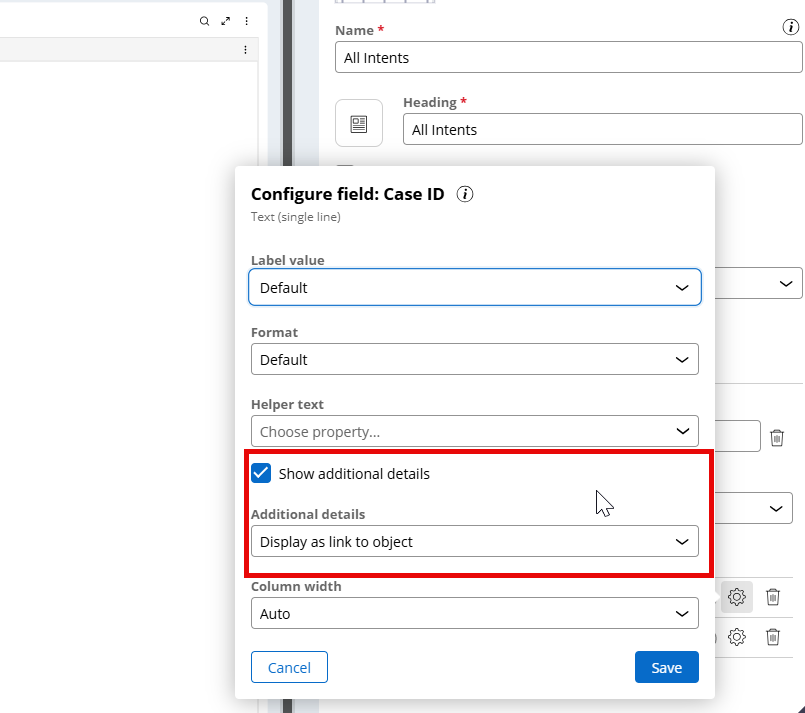
Task: Expand the preview panel with the arrows icon
Action: point(226,21)
